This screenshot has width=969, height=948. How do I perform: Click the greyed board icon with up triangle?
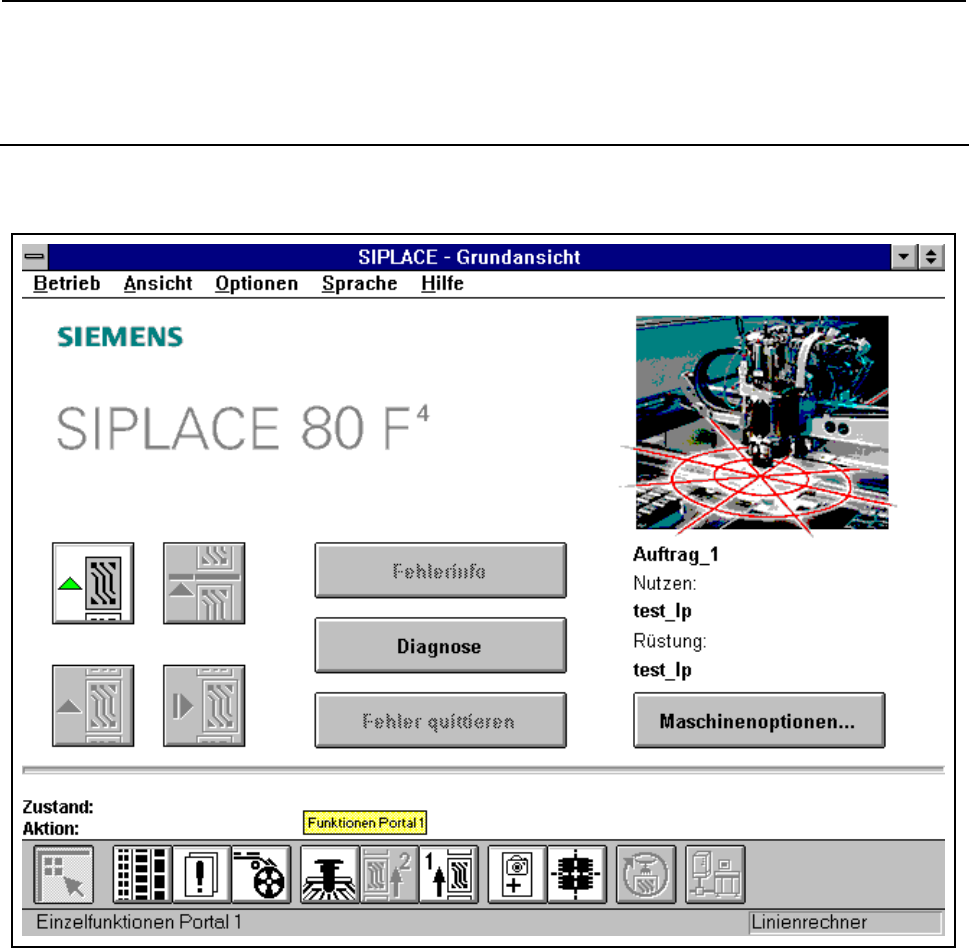point(94,705)
